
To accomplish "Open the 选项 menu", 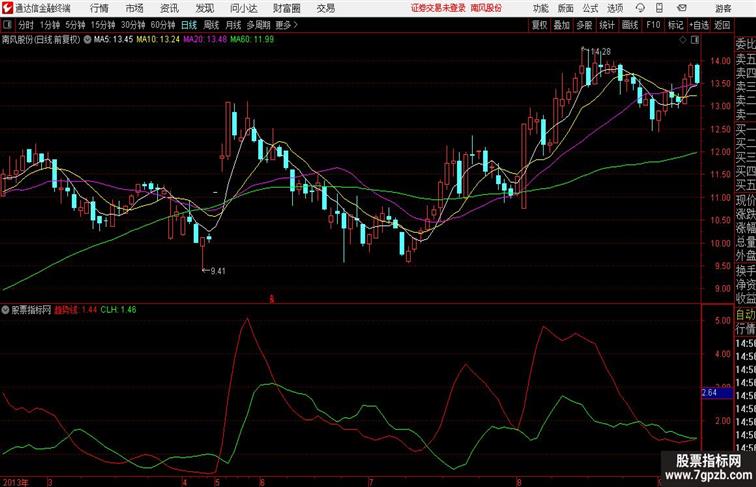I will 615,8.
